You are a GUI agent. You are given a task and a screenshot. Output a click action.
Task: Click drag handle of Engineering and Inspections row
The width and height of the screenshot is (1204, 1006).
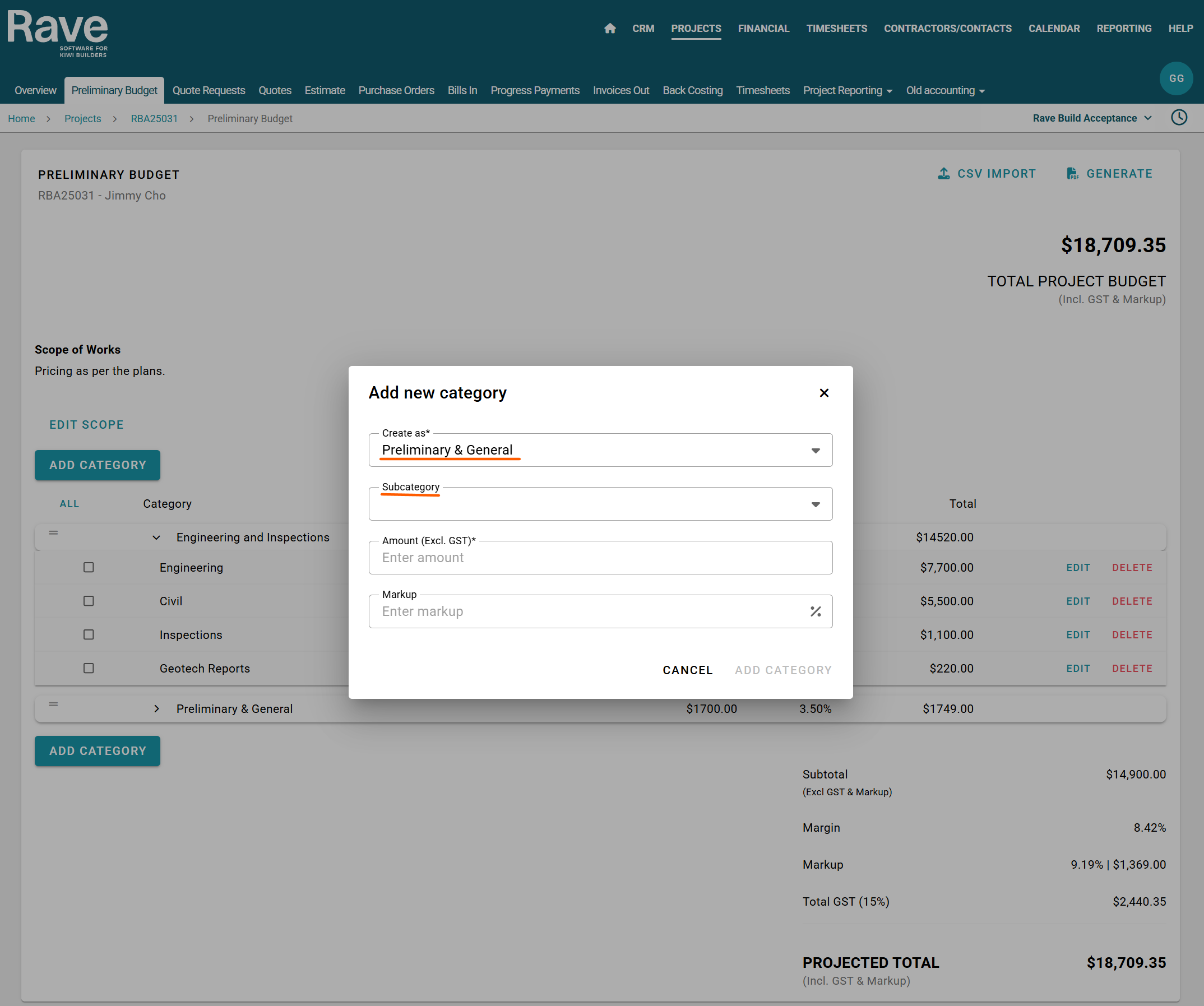(53, 533)
